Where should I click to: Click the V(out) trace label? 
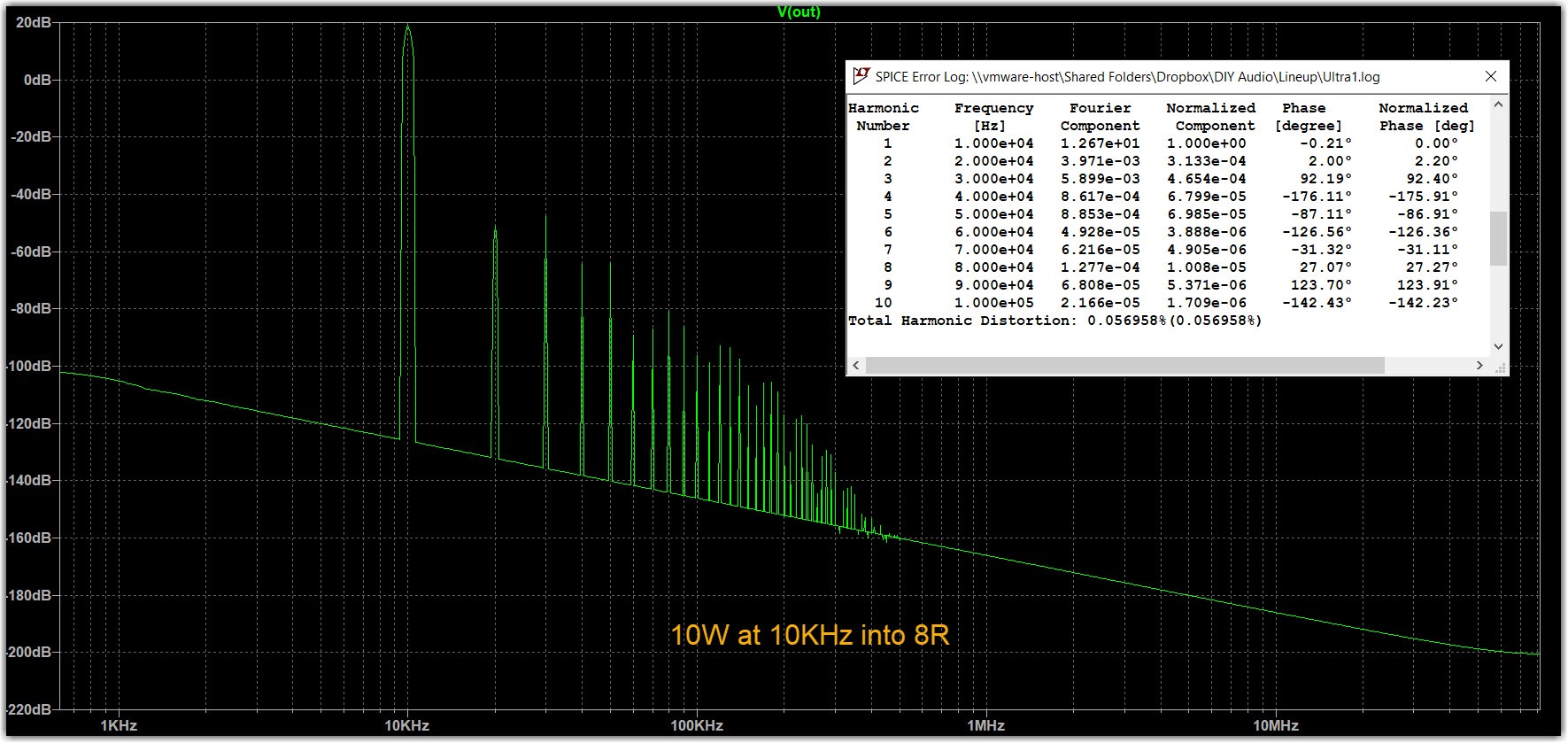(799, 12)
